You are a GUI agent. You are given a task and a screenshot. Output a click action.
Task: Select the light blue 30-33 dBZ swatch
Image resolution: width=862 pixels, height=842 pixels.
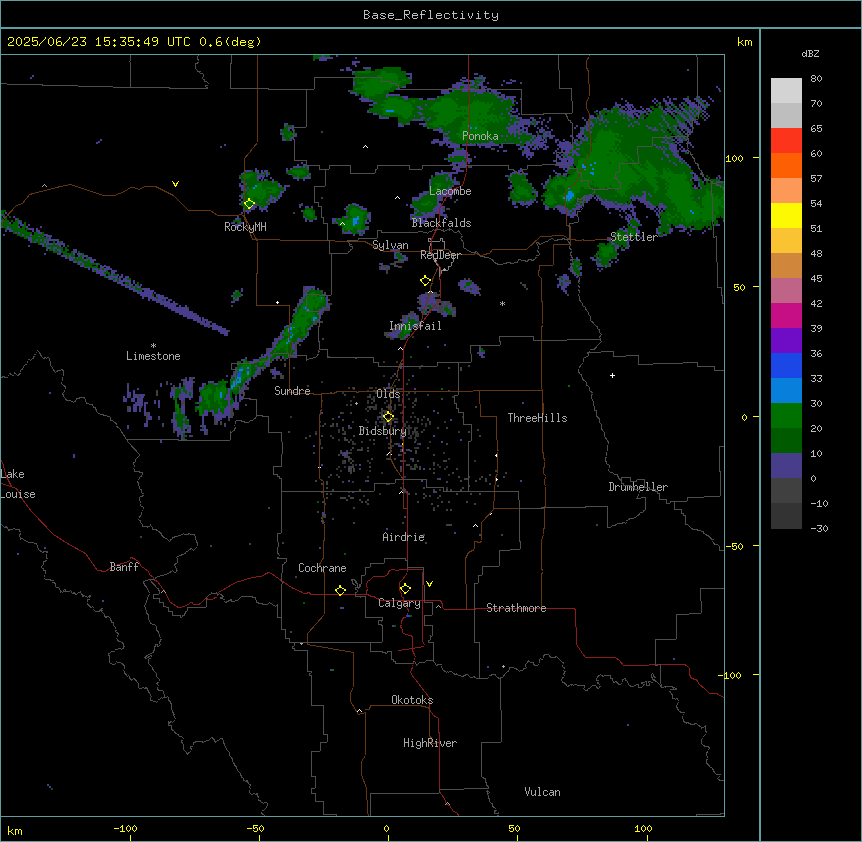point(786,390)
